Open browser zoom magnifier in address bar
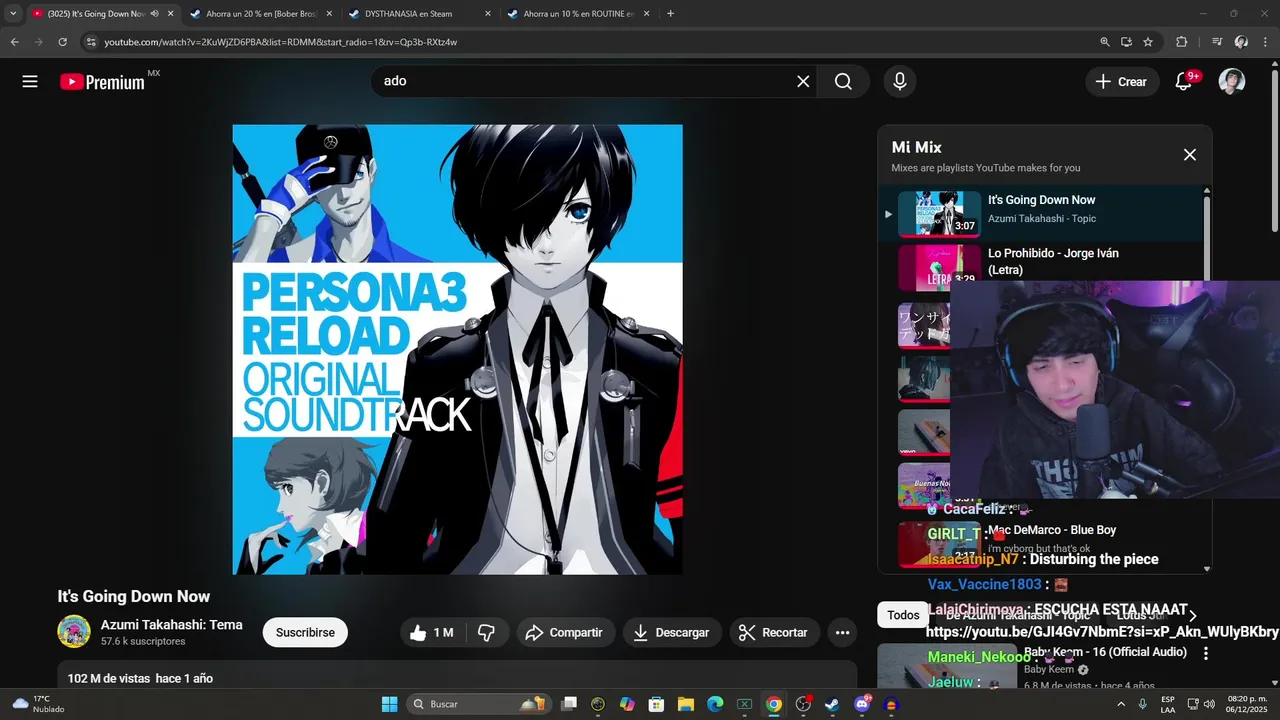Viewport: 1280px width, 720px height. 1105,42
